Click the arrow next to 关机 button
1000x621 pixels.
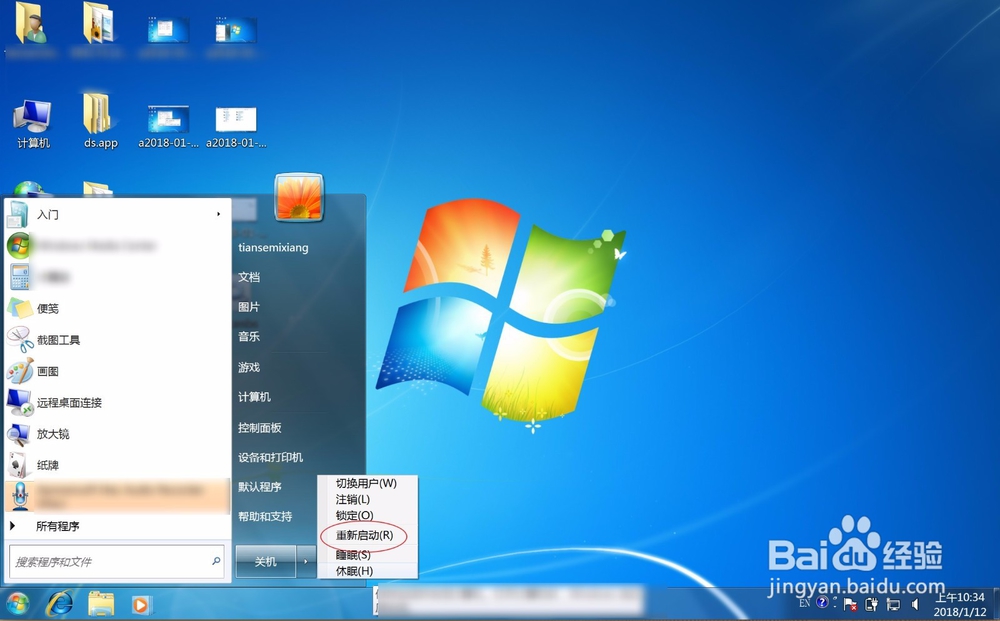306,562
